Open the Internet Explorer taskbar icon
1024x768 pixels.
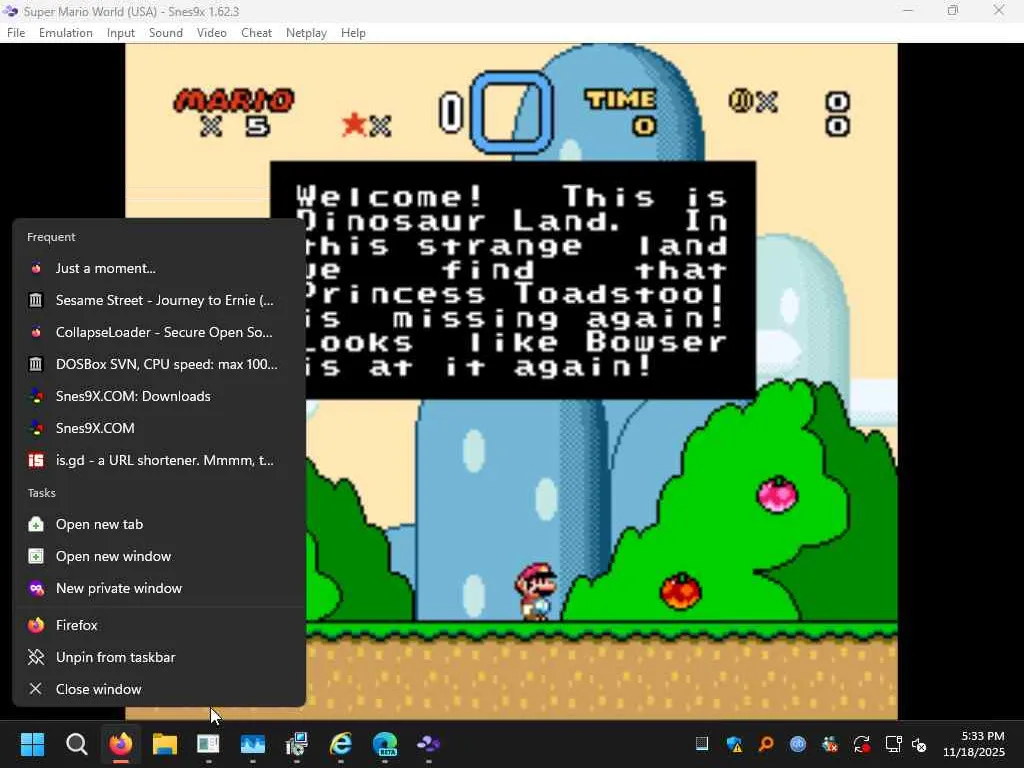[341, 744]
